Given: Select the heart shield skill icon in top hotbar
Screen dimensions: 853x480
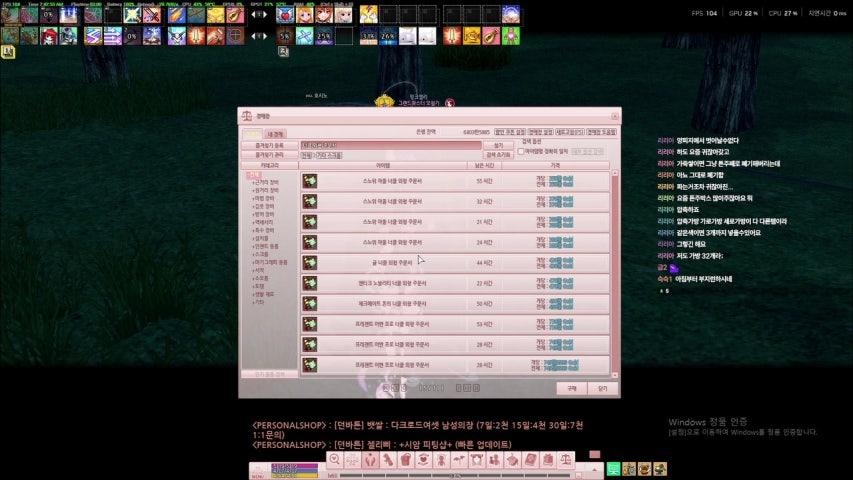Looking at the screenshot, I should tap(285, 15).
